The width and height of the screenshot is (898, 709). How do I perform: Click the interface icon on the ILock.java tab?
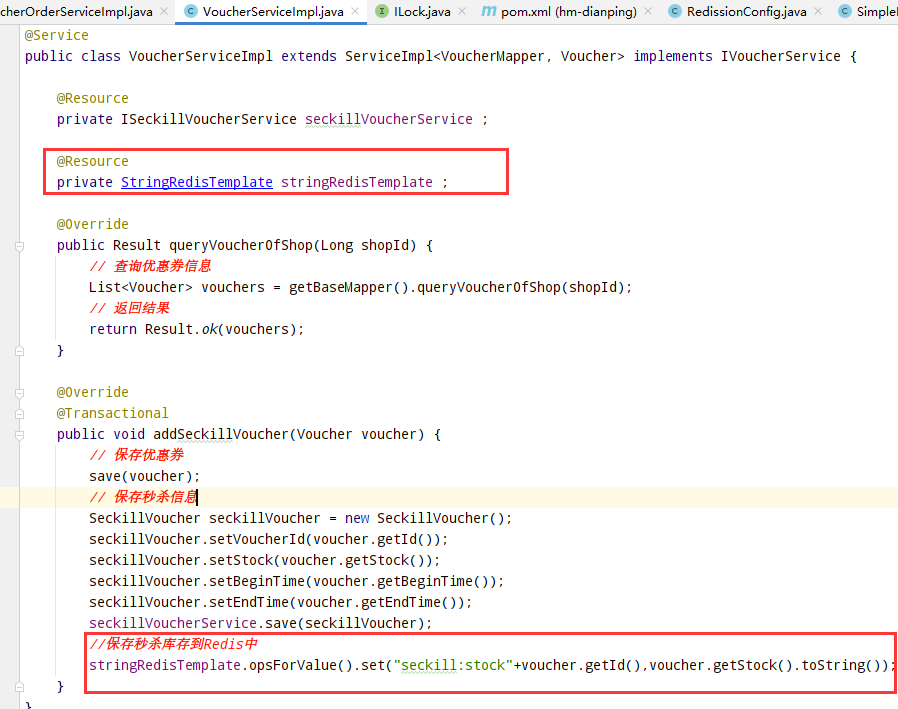point(381,11)
